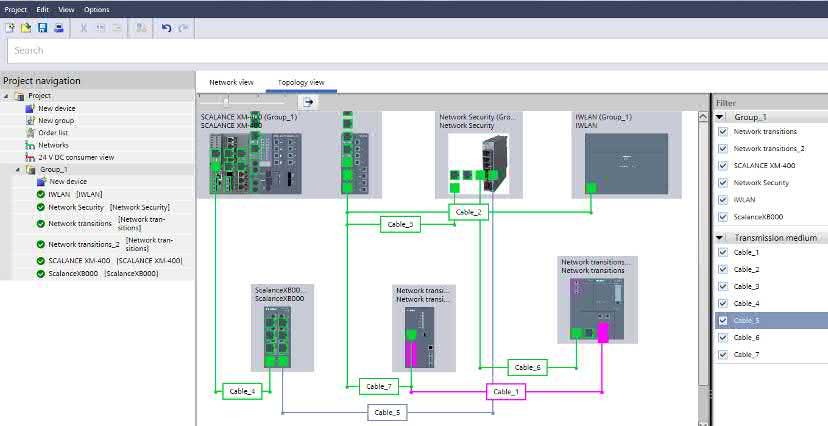Click into the Search field

[x=417, y=51]
